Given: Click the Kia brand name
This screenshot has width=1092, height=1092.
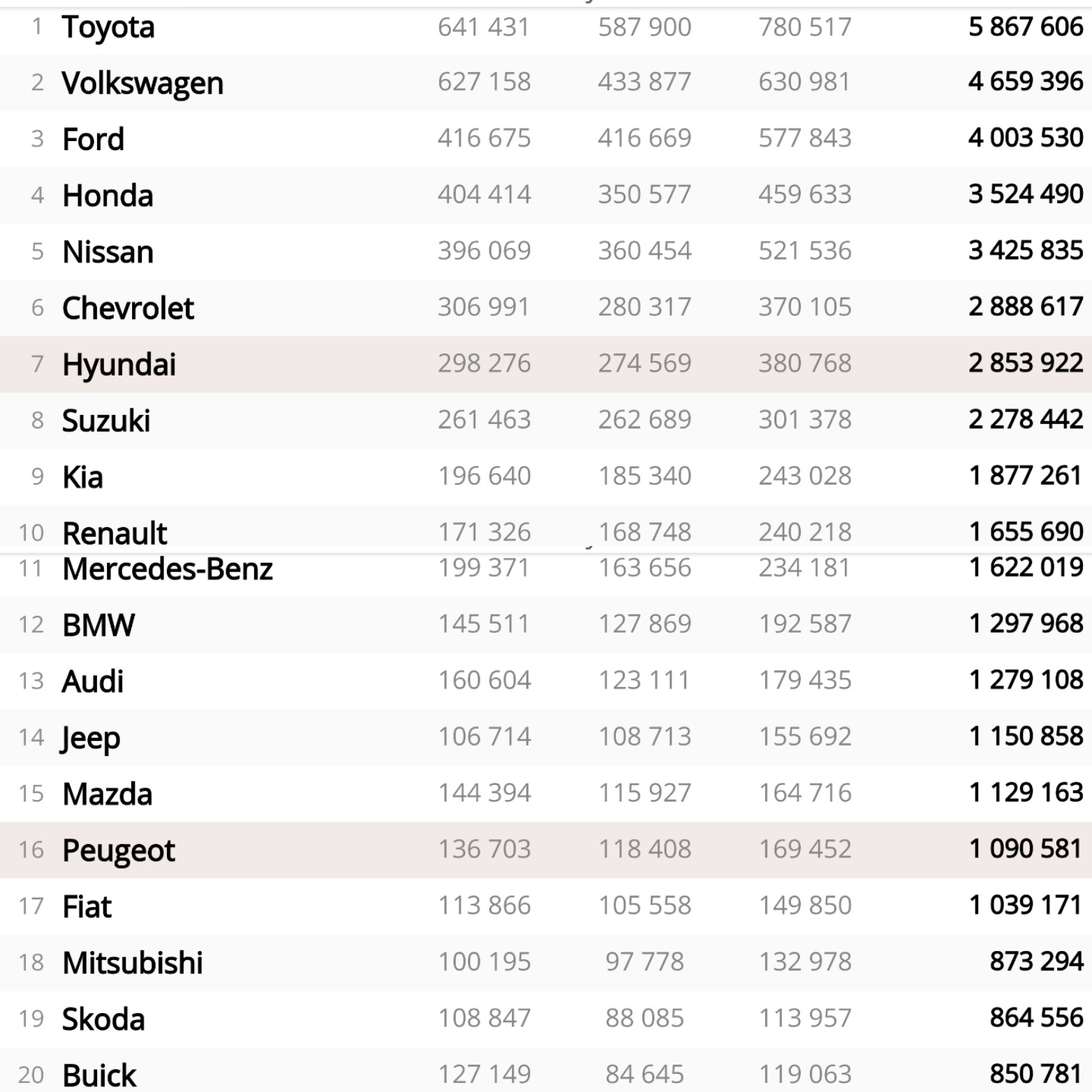Looking at the screenshot, I should click(82, 478).
